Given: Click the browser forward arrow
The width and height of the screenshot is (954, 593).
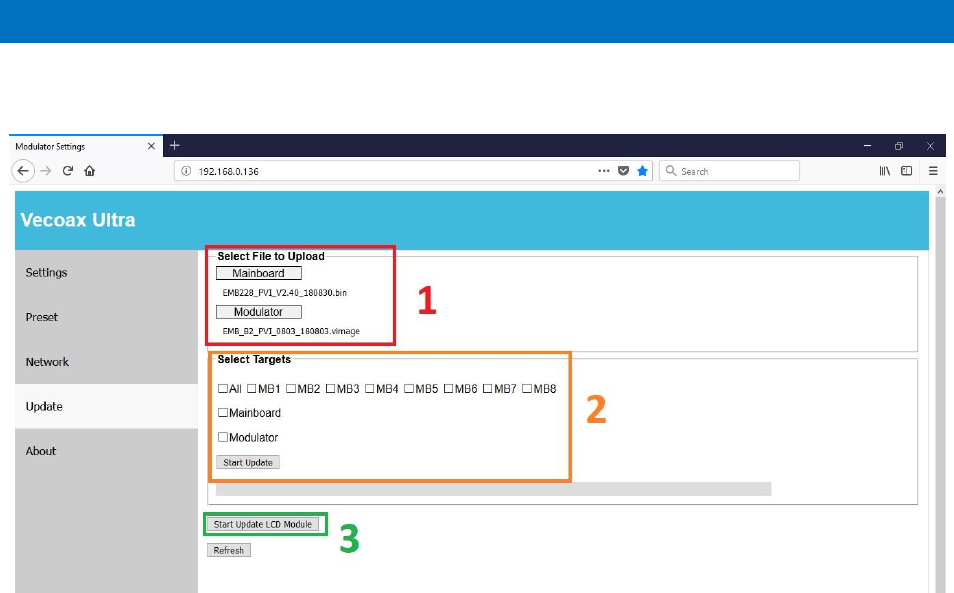Looking at the screenshot, I should click(x=46, y=171).
